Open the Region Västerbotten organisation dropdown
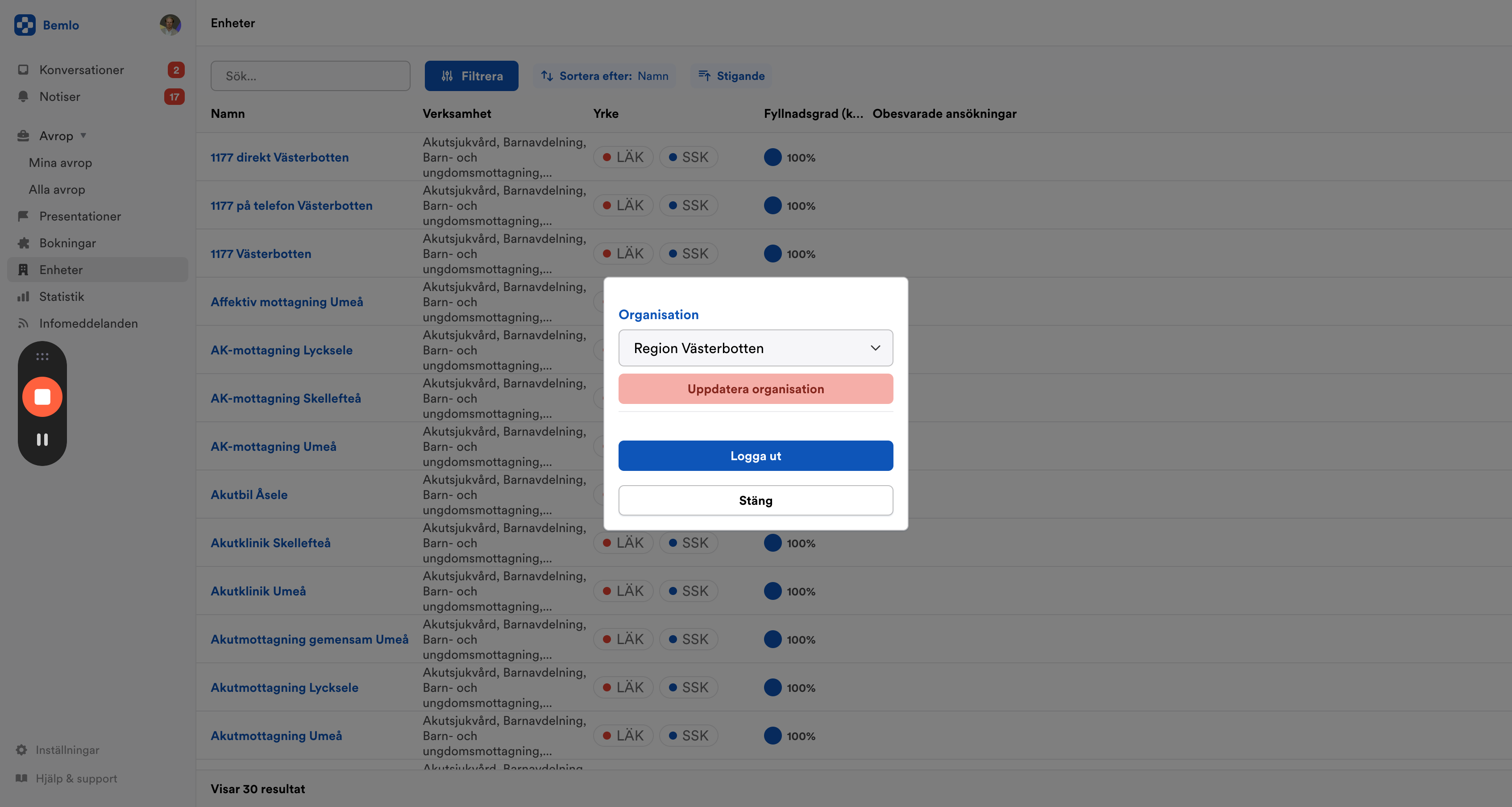Viewport: 1512px width, 807px height. (756, 348)
